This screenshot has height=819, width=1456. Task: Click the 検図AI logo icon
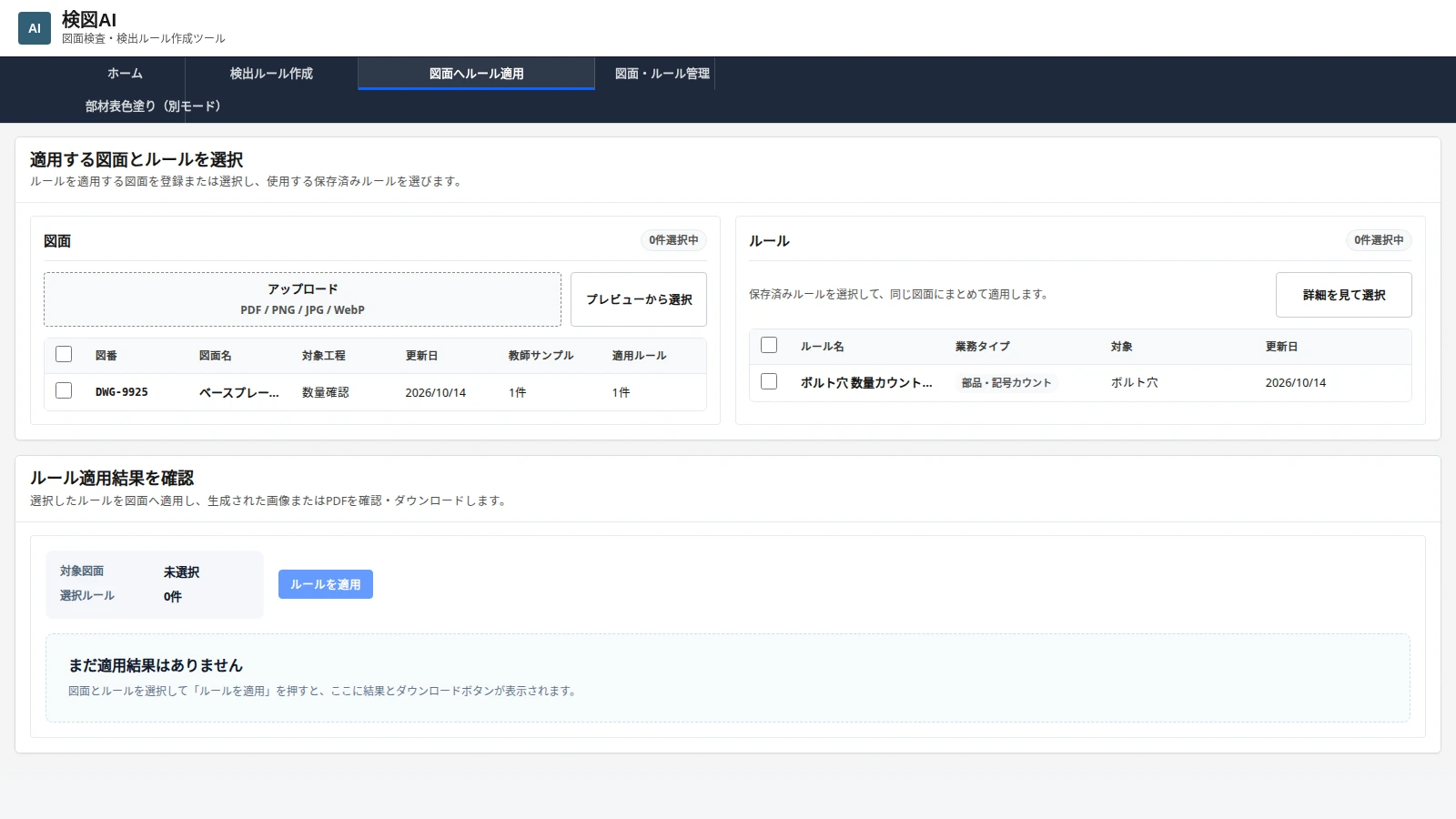[35, 28]
